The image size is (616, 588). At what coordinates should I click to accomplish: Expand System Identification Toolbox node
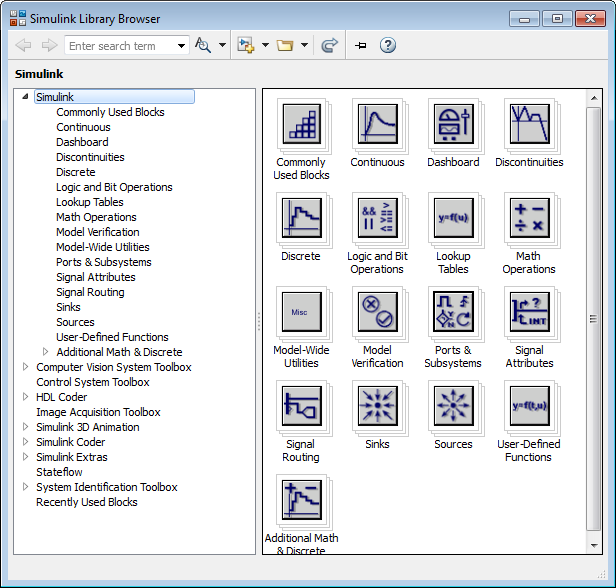click(x=26, y=487)
